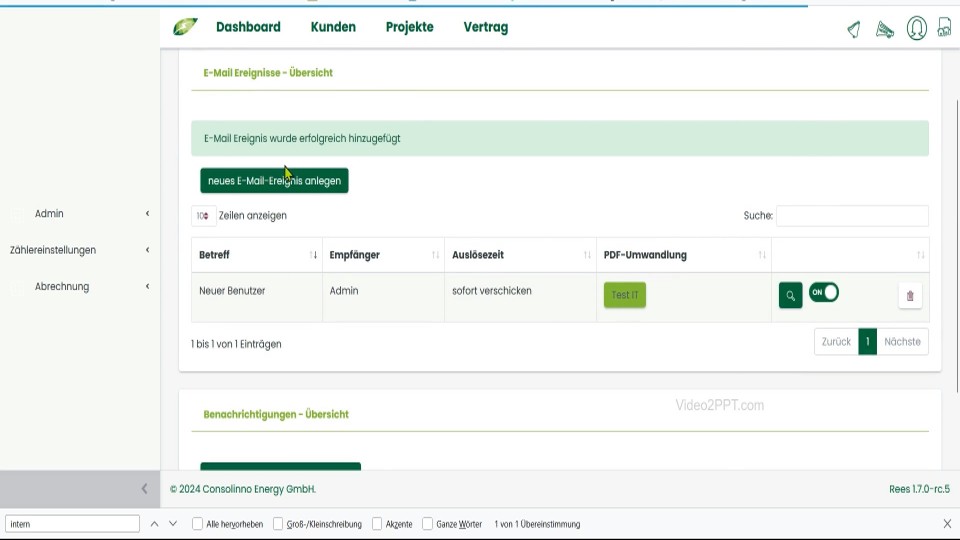Image resolution: width=960 pixels, height=540 pixels.
Task: Open the rows-per-page 'Zeilen anzeigen' dropdown
Action: point(203,216)
